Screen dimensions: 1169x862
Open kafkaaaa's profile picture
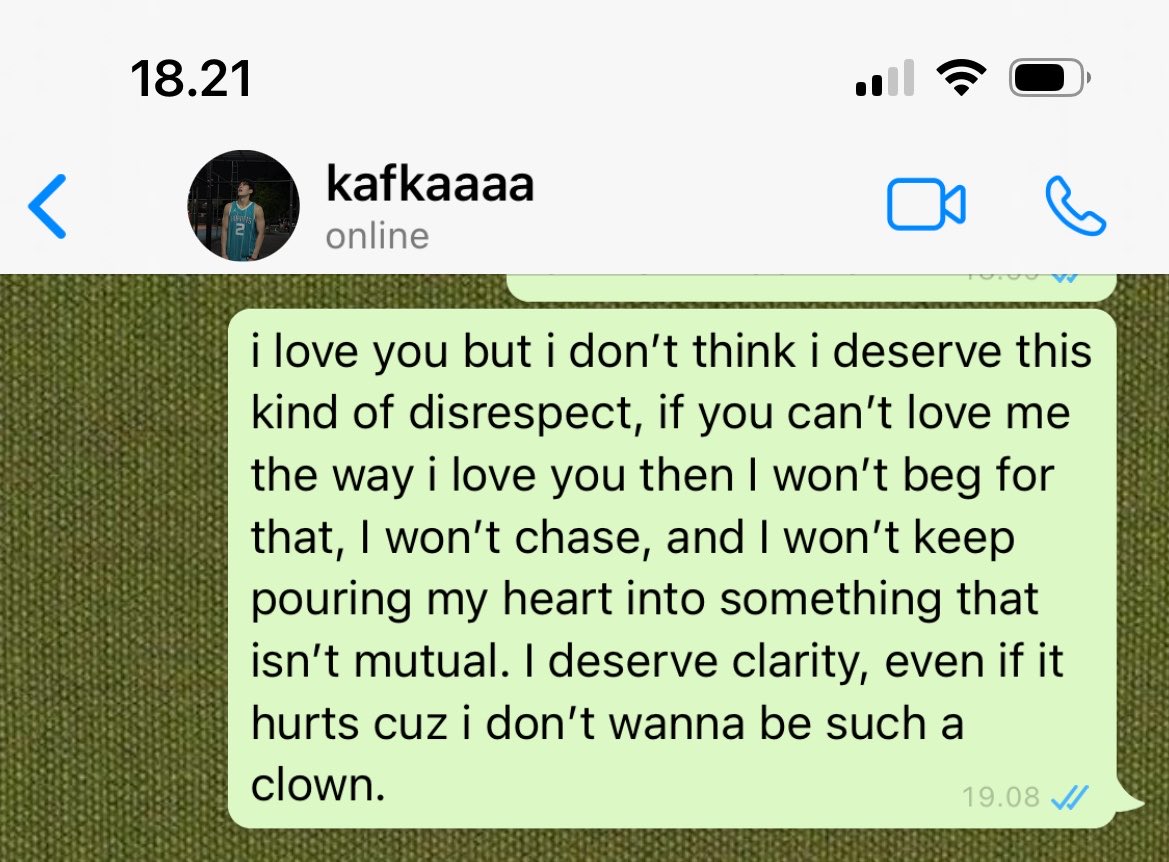[243, 206]
